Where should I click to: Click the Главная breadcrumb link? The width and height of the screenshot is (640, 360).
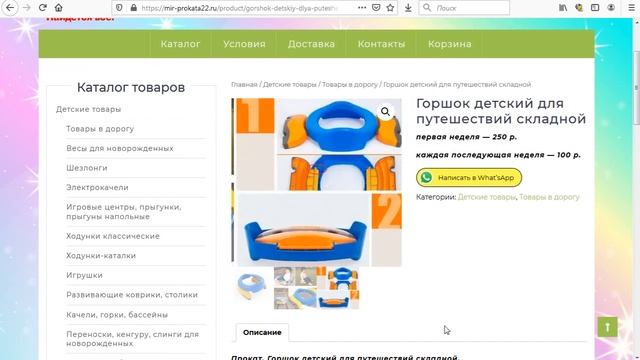pyautogui.click(x=244, y=84)
